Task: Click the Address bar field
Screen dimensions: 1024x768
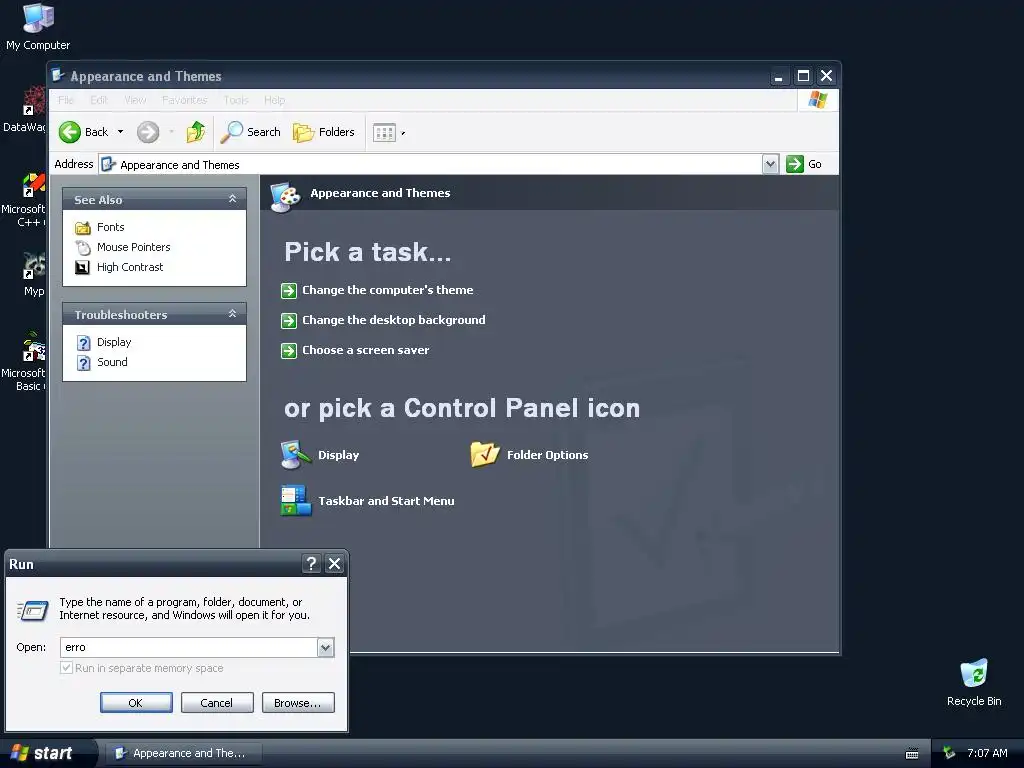Action: pyautogui.click(x=431, y=164)
